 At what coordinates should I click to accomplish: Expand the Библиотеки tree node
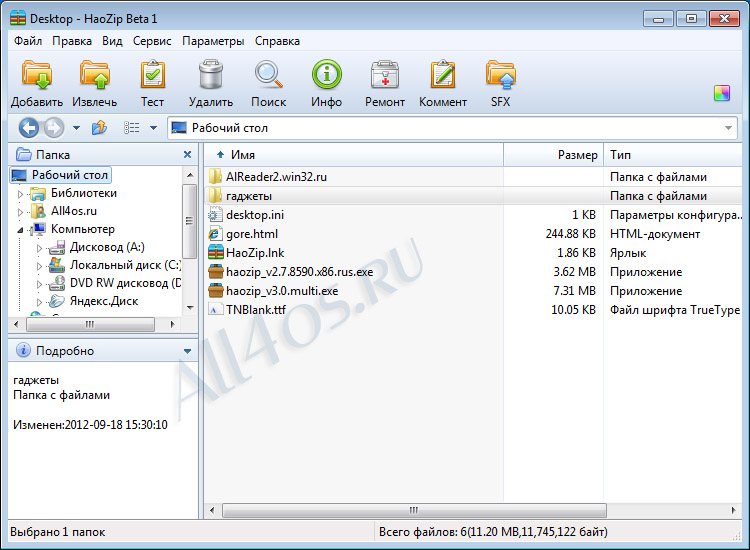(21, 194)
